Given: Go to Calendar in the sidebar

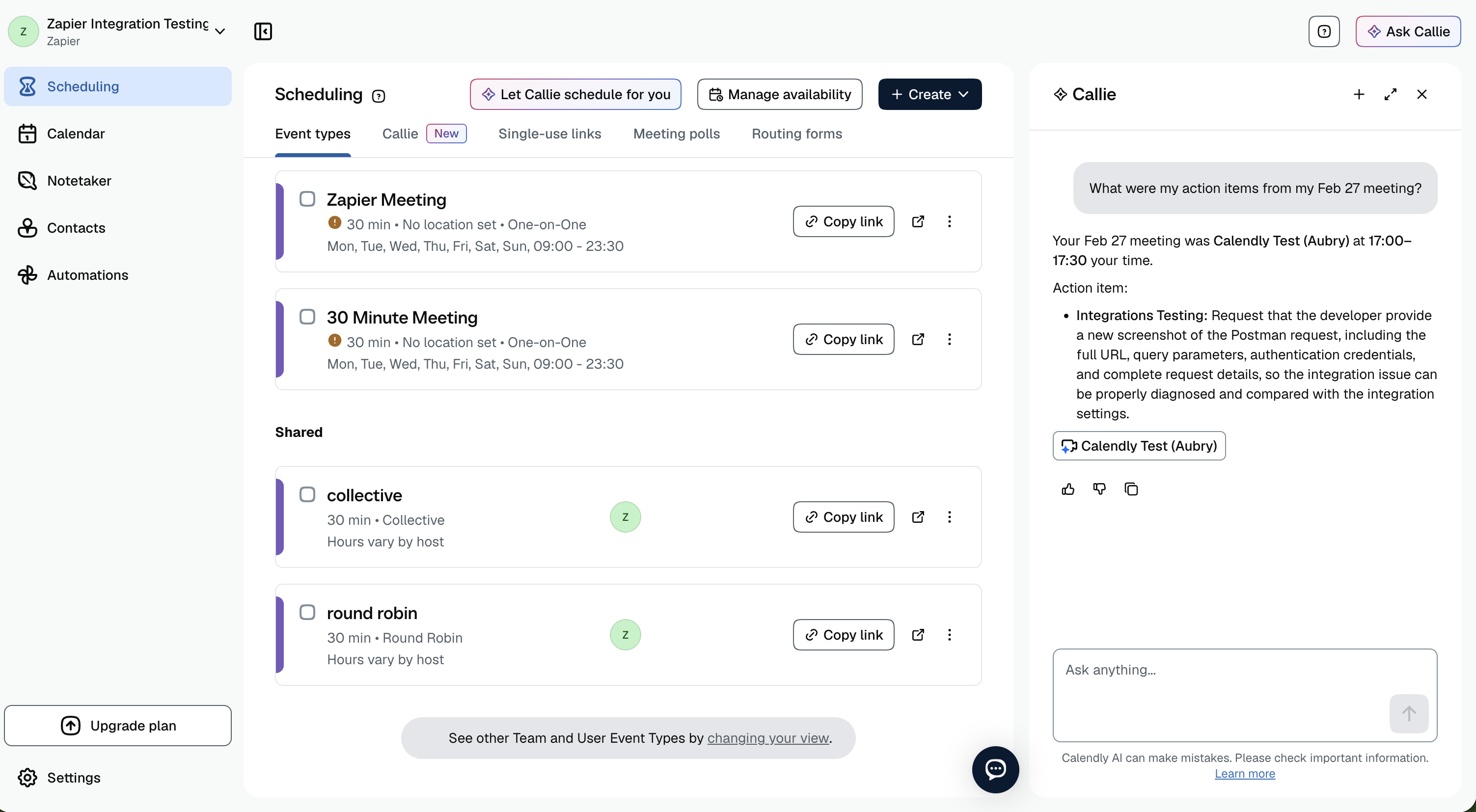Looking at the screenshot, I should coord(118,134).
